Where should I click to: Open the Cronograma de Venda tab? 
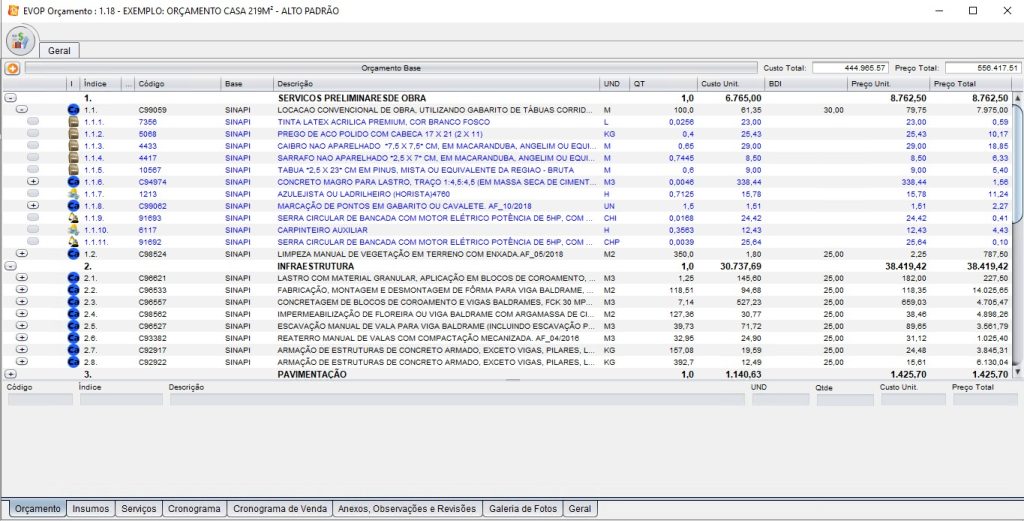coord(278,509)
